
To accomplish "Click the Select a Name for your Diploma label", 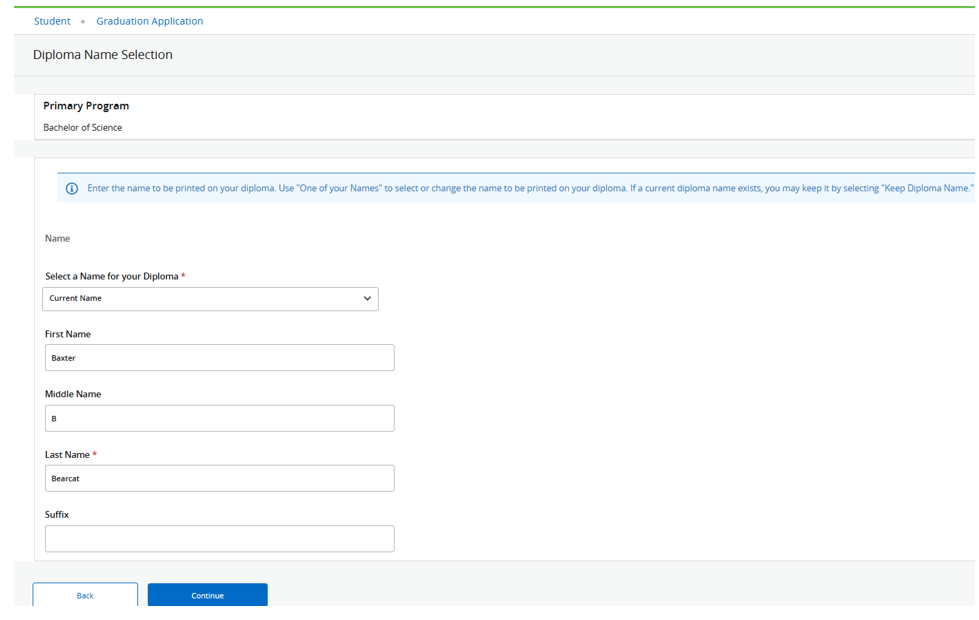I will [x=112, y=276].
